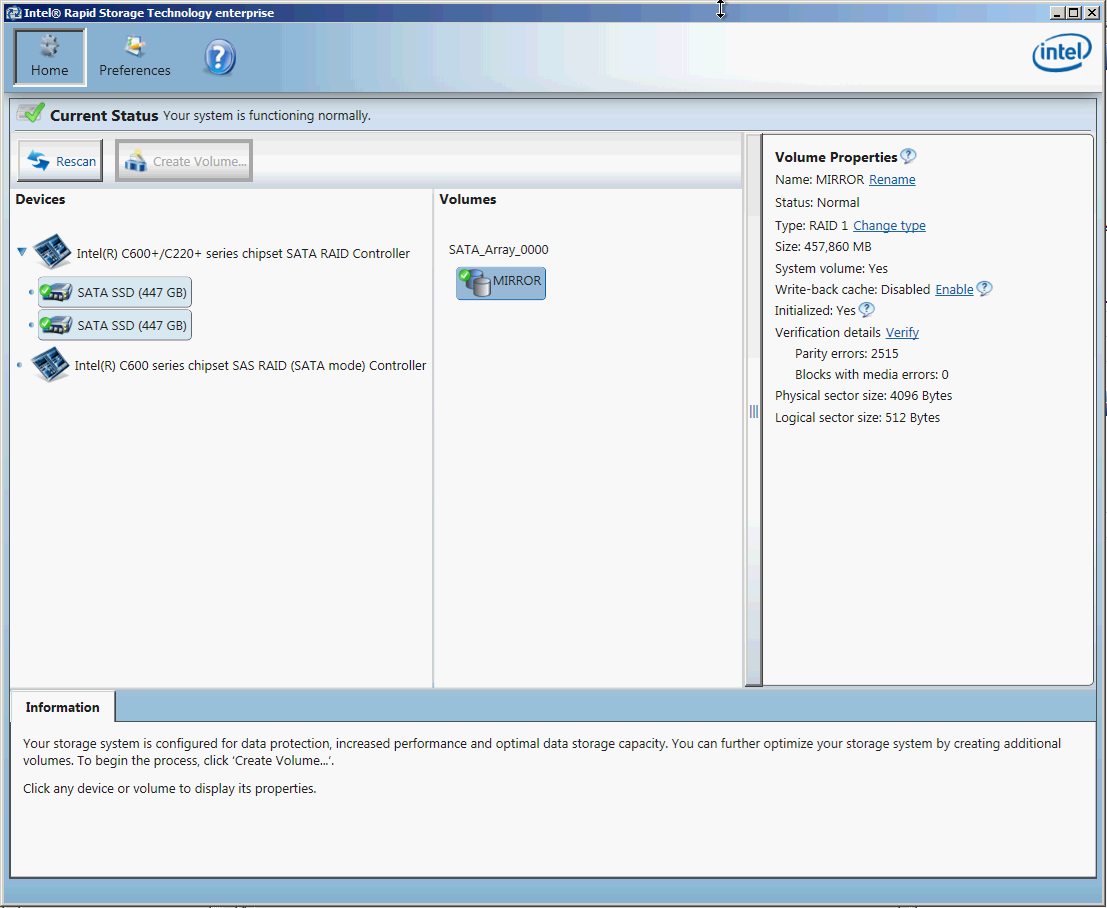Viewport: 1107px width, 908px height.
Task: Minimize the Intel Rapid Storage window
Action: [x=1057, y=12]
